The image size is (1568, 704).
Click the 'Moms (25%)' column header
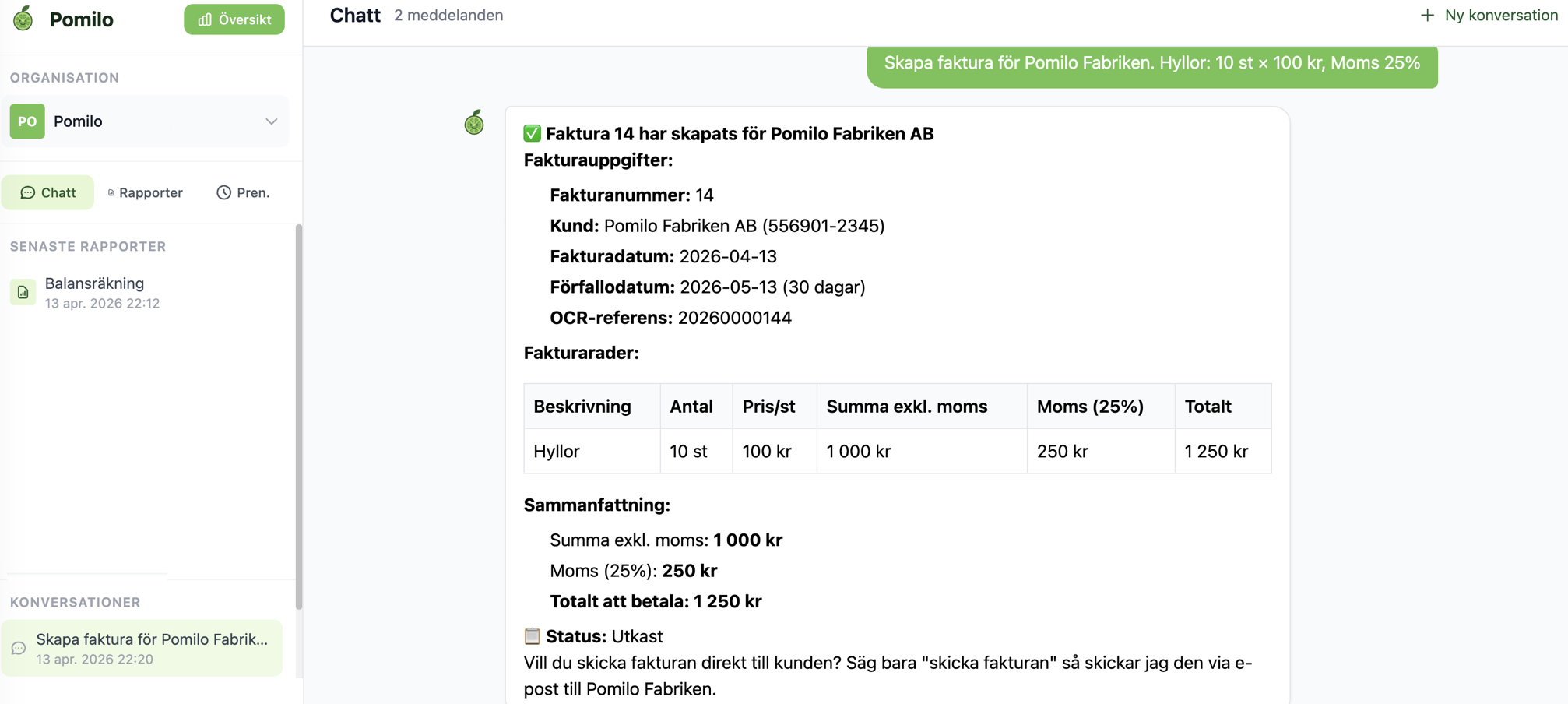[x=1101, y=407]
